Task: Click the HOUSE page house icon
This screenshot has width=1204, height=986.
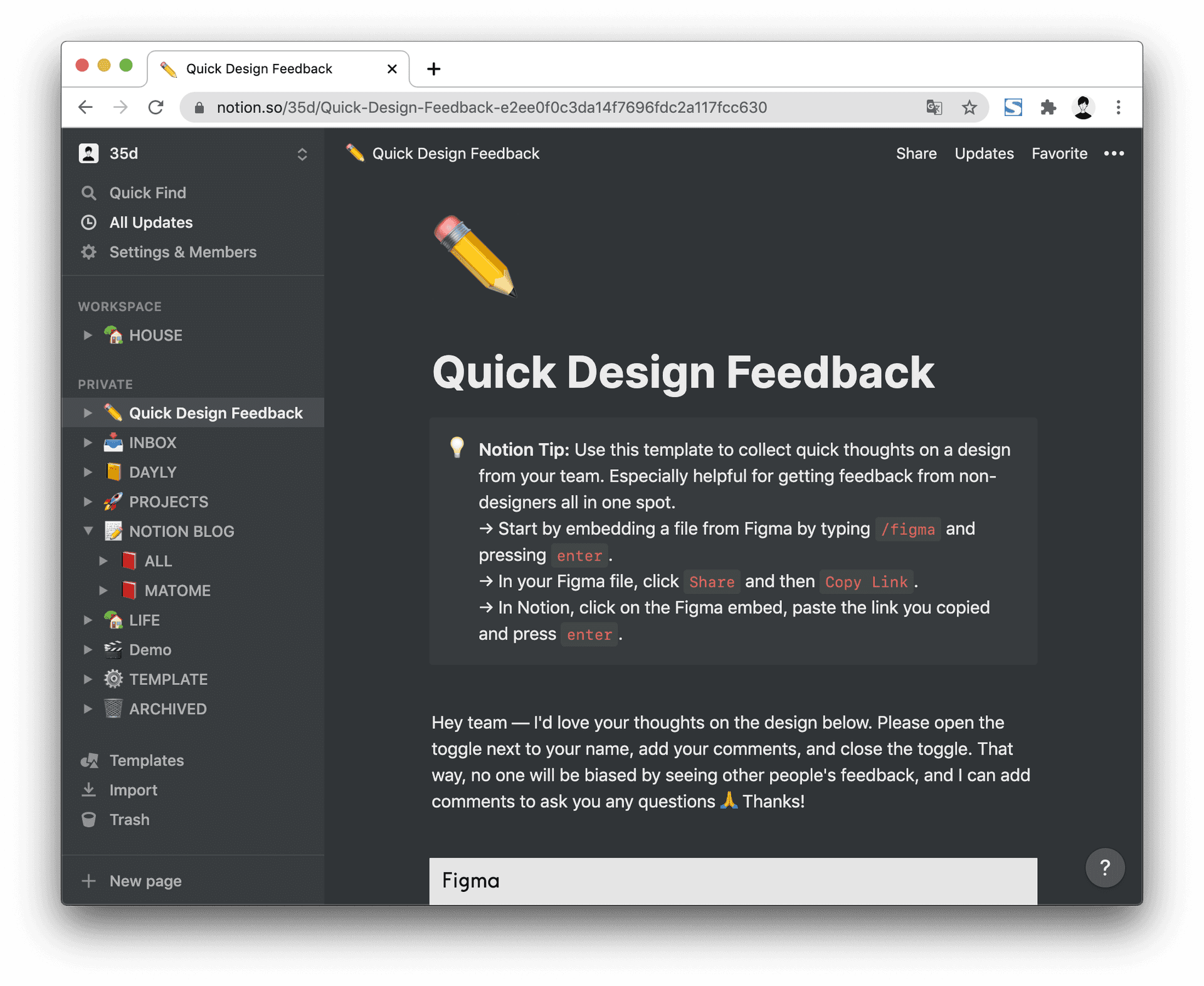Action: [114, 335]
